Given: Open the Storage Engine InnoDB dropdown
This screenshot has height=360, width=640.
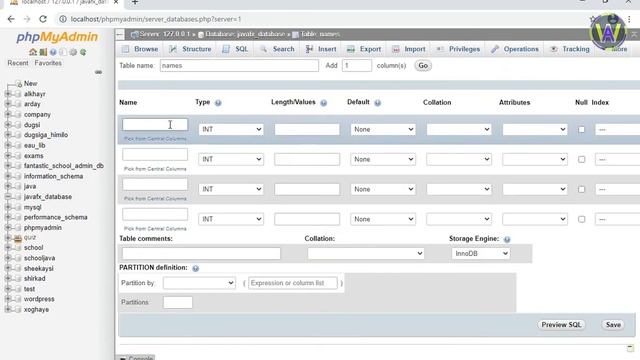Looking at the screenshot, I should click(x=480, y=253).
